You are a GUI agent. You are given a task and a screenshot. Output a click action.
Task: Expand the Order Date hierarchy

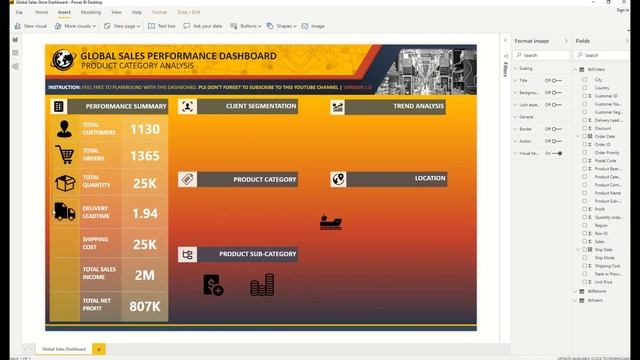pos(578,136)
